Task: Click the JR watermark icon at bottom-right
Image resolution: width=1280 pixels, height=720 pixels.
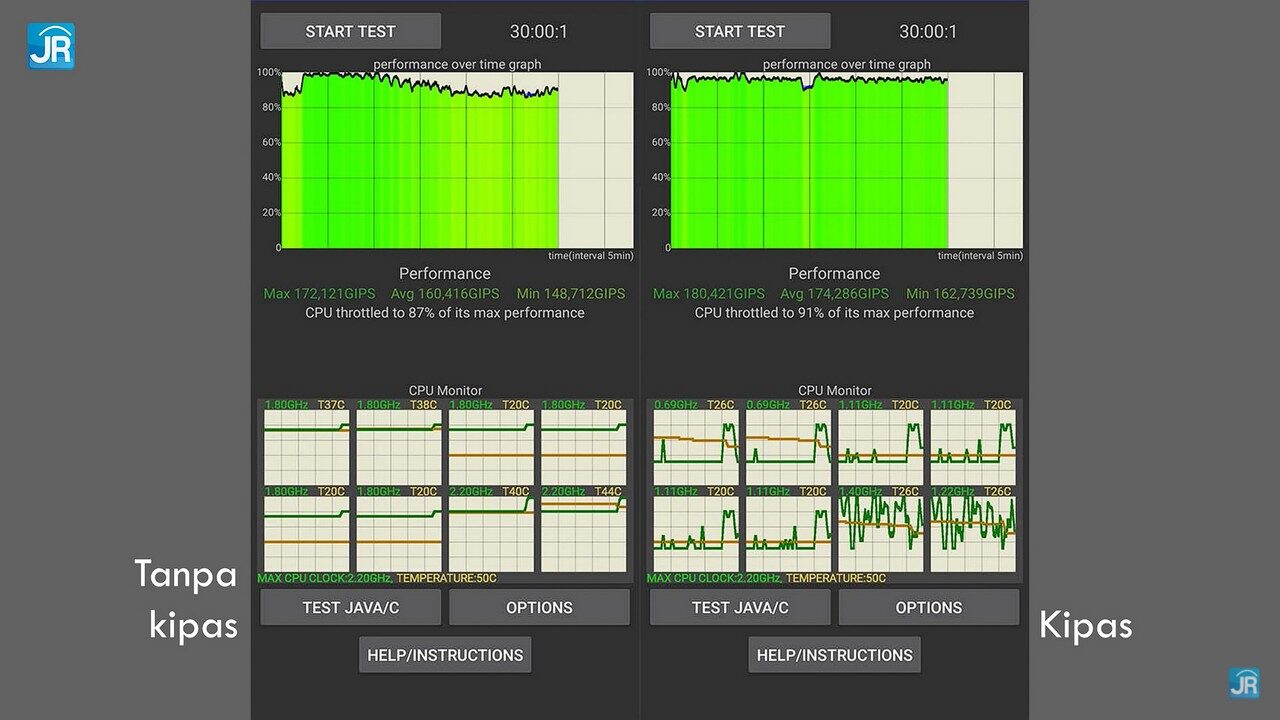Action: pos(1244,683)
